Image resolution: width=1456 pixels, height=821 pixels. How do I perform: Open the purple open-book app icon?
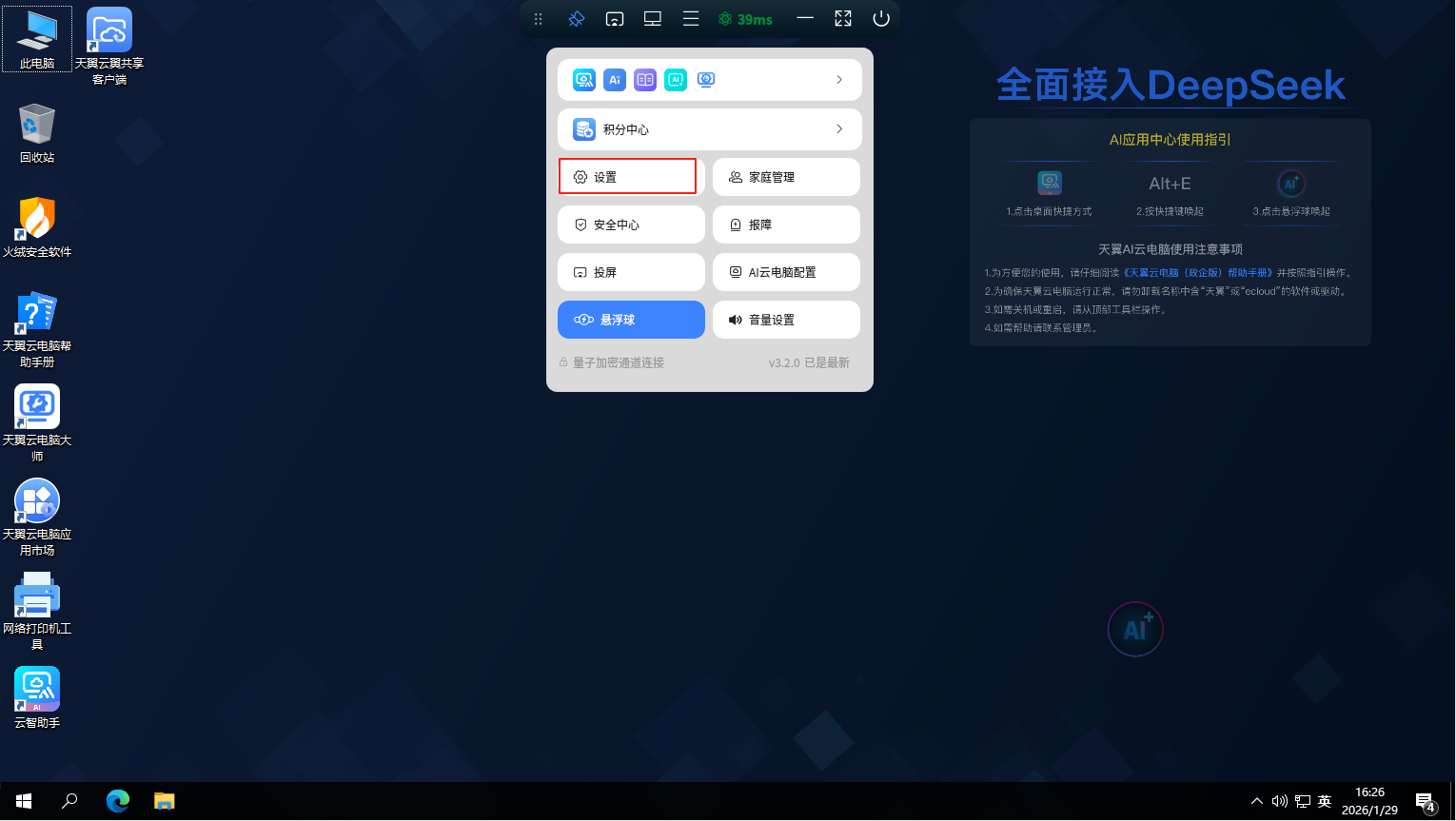(645, 80)
